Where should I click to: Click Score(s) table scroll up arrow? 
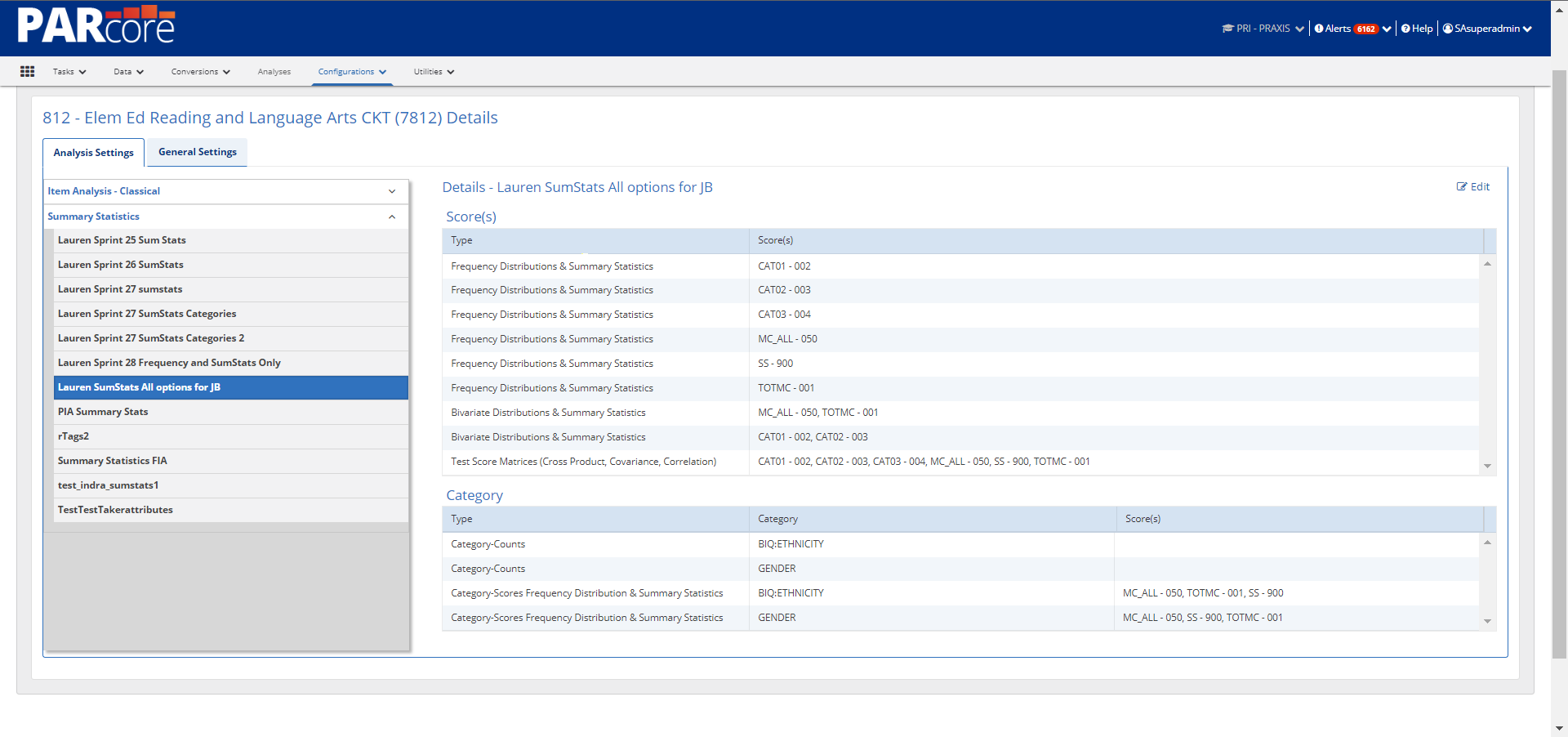[1488, 264]
